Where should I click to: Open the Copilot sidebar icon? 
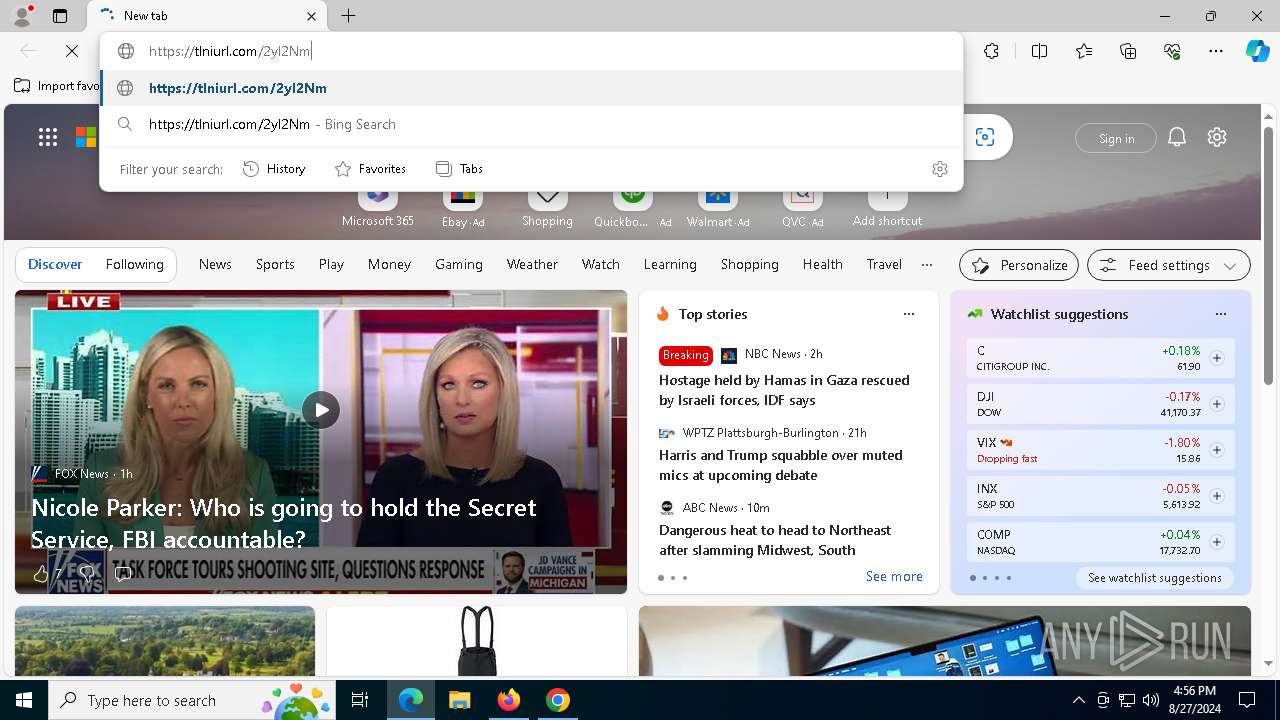[x=1257, y=51]
